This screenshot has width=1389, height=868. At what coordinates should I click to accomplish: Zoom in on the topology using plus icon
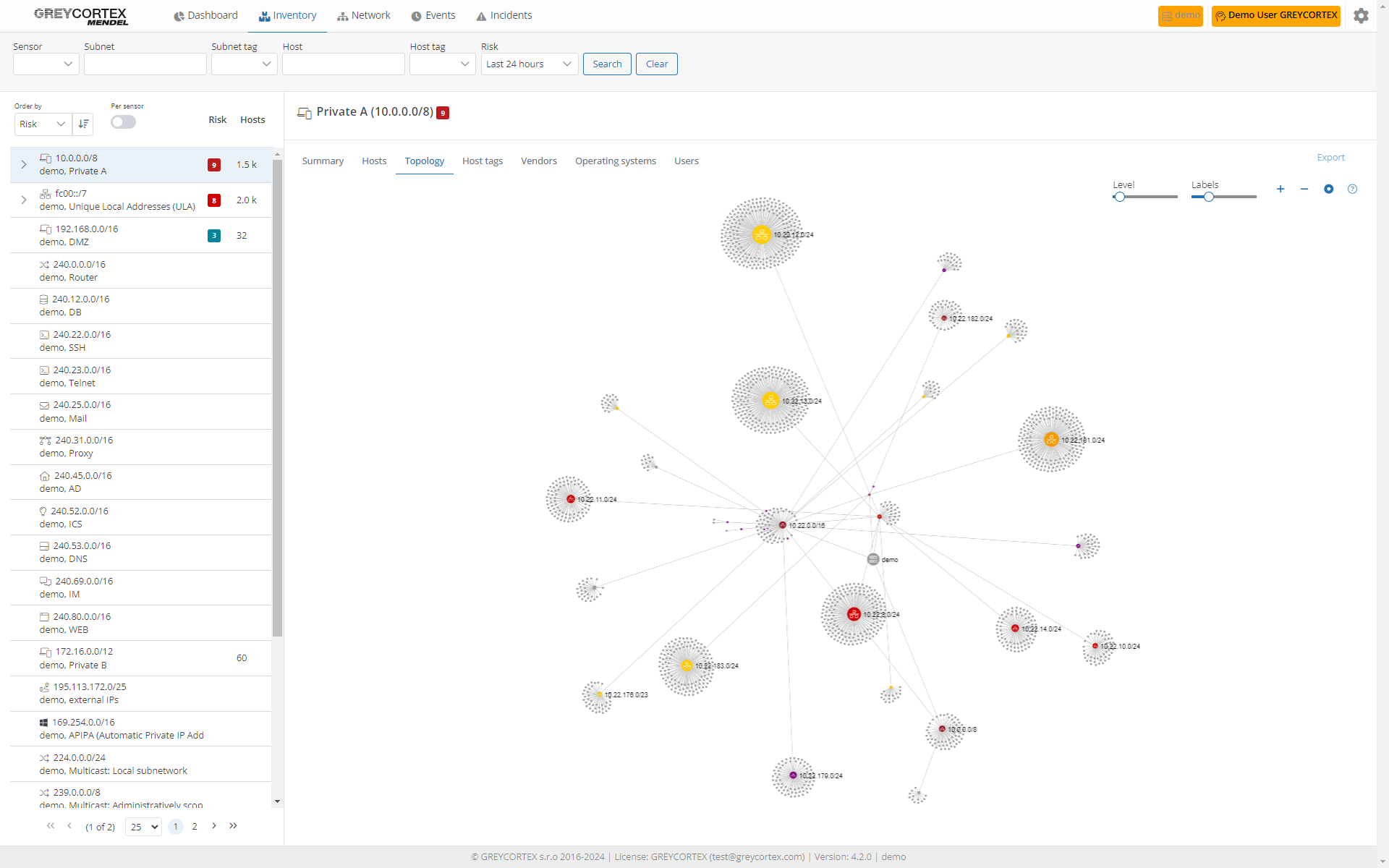click(x=1280, y=189)
